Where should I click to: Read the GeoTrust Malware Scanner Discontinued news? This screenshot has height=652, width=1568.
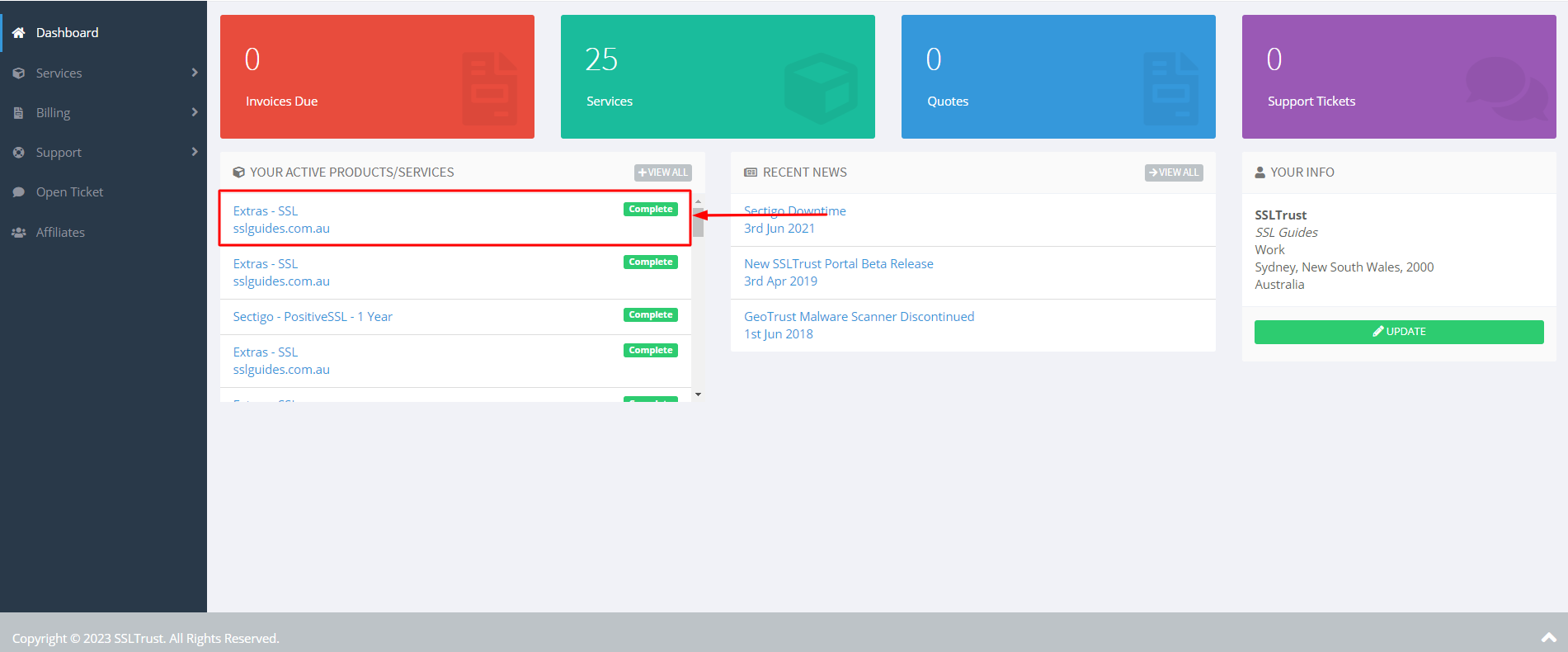859,317
